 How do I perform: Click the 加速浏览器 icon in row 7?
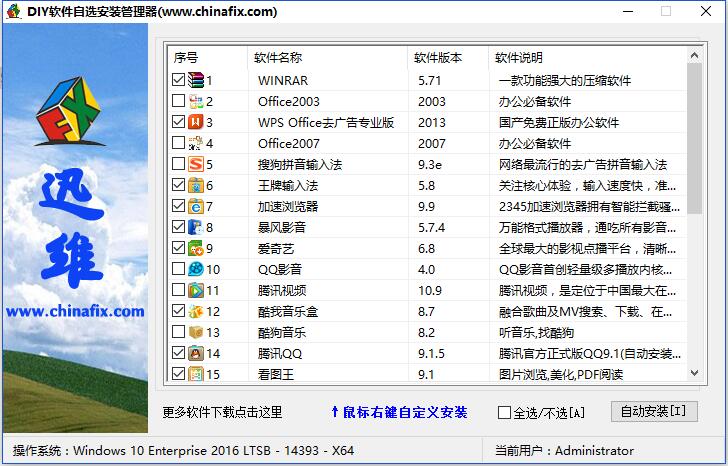point(196,206)
